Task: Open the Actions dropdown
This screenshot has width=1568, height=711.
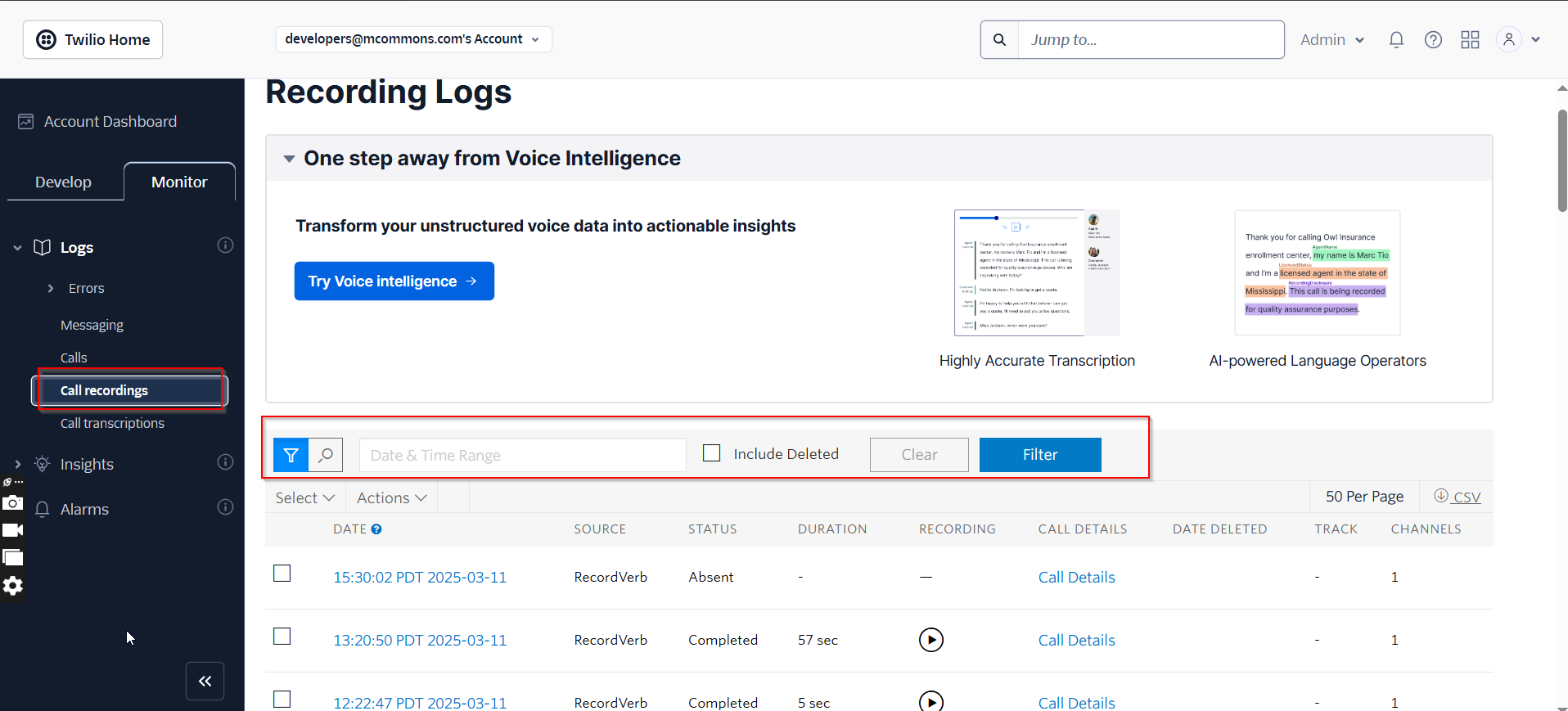Action: (x=392, y=497)
